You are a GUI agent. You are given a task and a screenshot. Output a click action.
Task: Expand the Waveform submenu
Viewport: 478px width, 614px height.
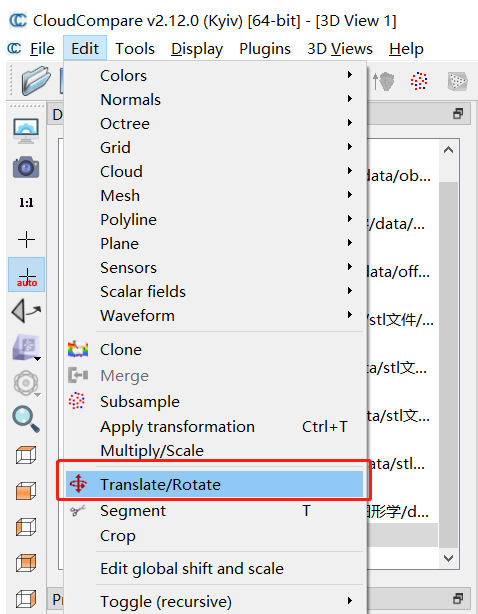214,315
